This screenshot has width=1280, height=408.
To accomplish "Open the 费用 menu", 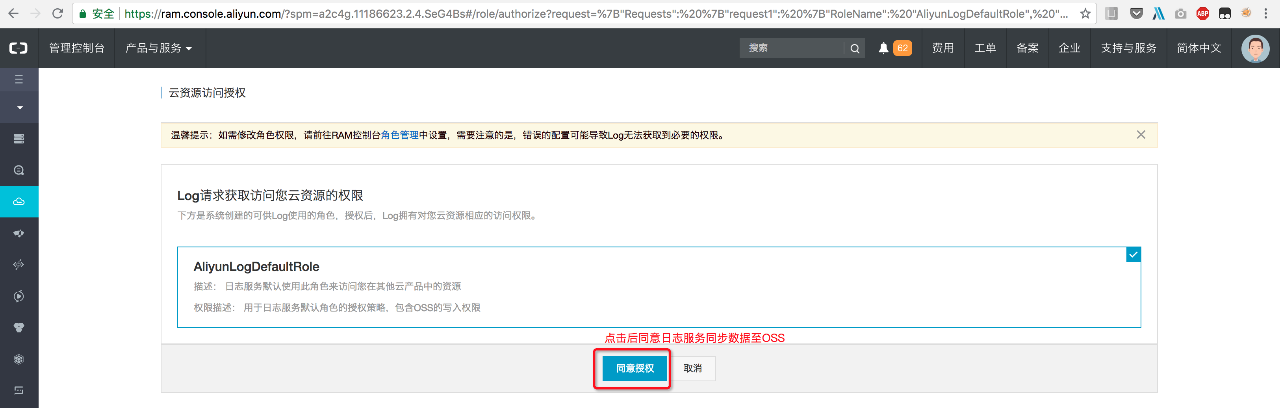I will [943, 48].
